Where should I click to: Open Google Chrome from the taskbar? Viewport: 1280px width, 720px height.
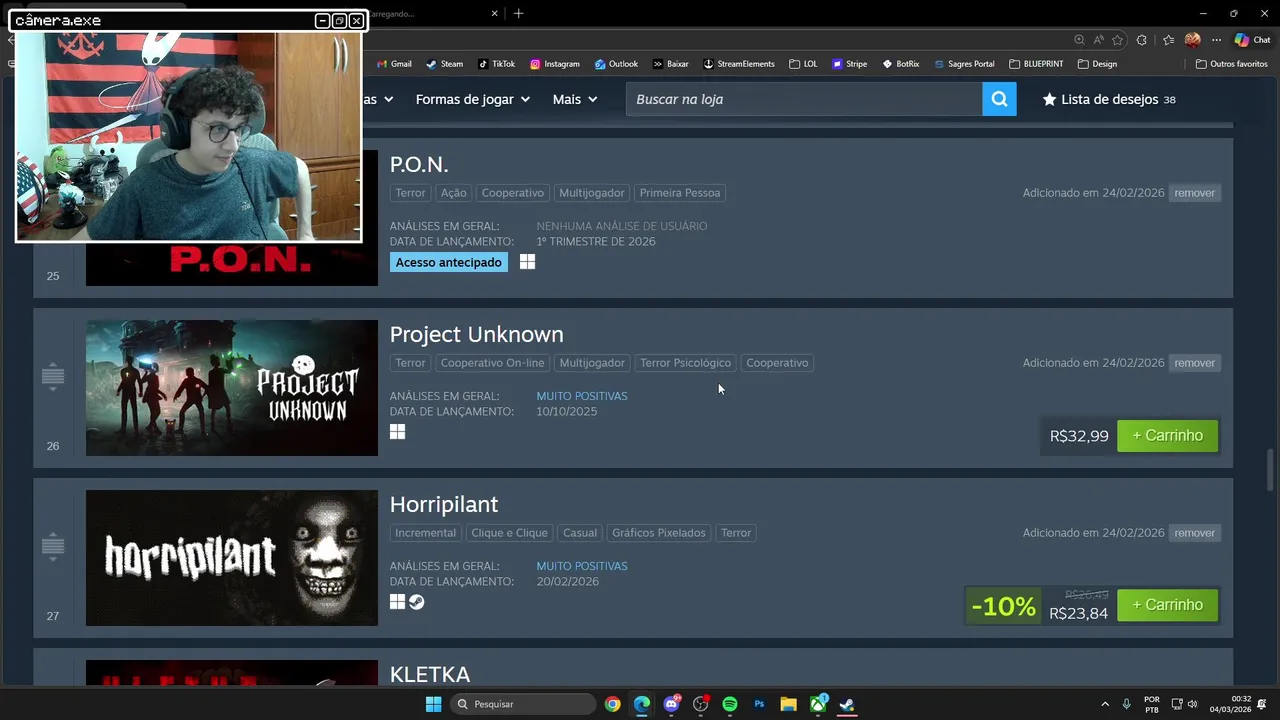click(x=612, y=704)
